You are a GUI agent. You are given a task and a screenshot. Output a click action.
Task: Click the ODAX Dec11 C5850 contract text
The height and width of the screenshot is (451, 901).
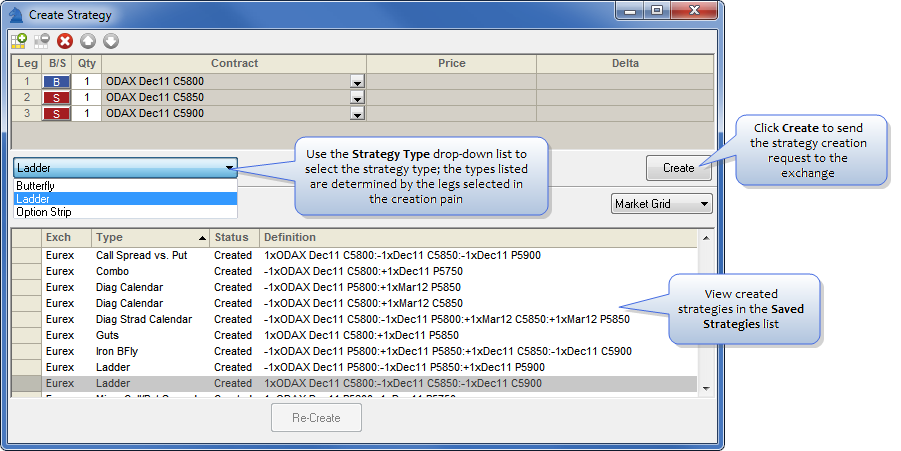[155, 98]
